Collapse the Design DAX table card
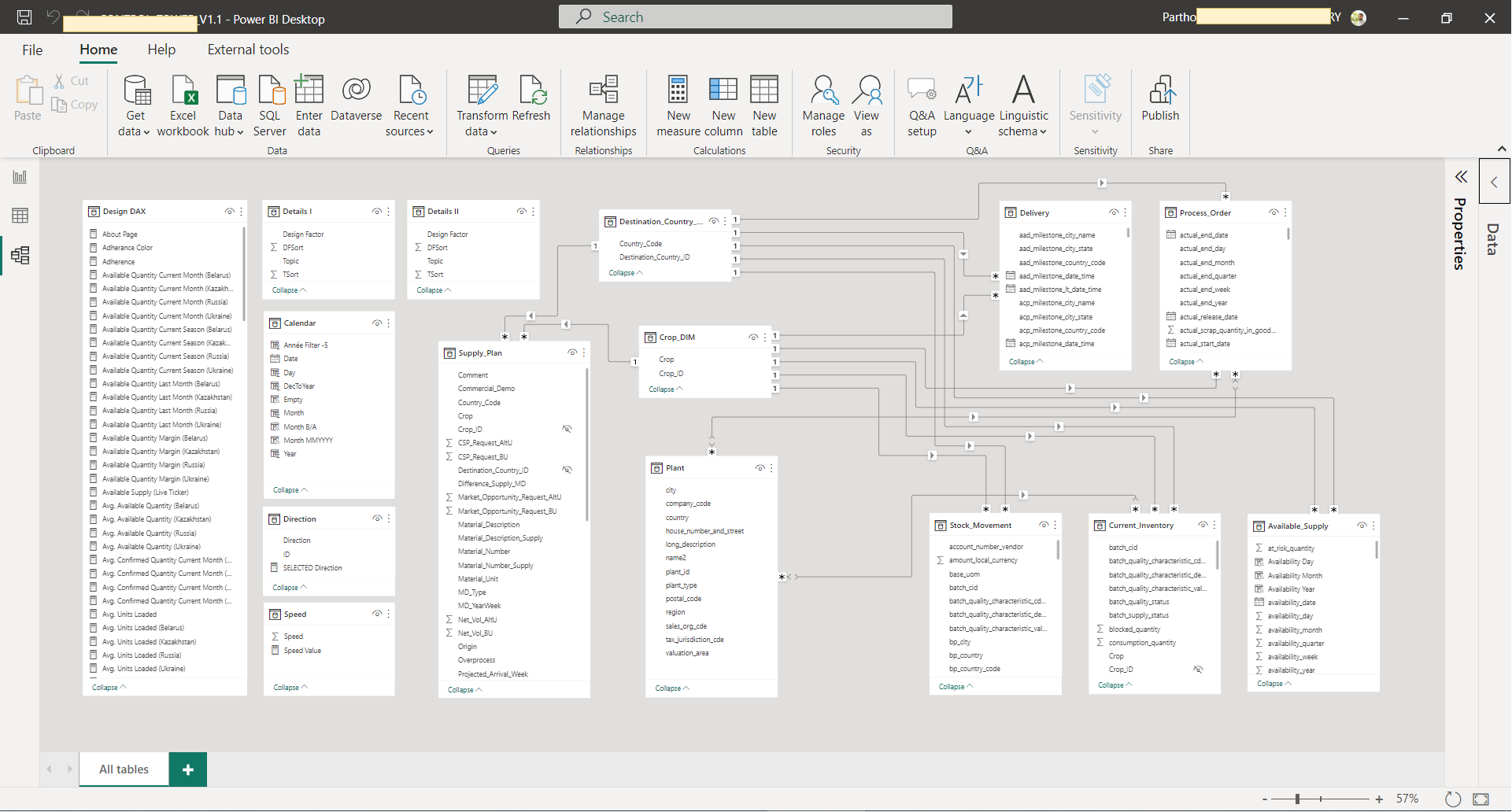 109,688
